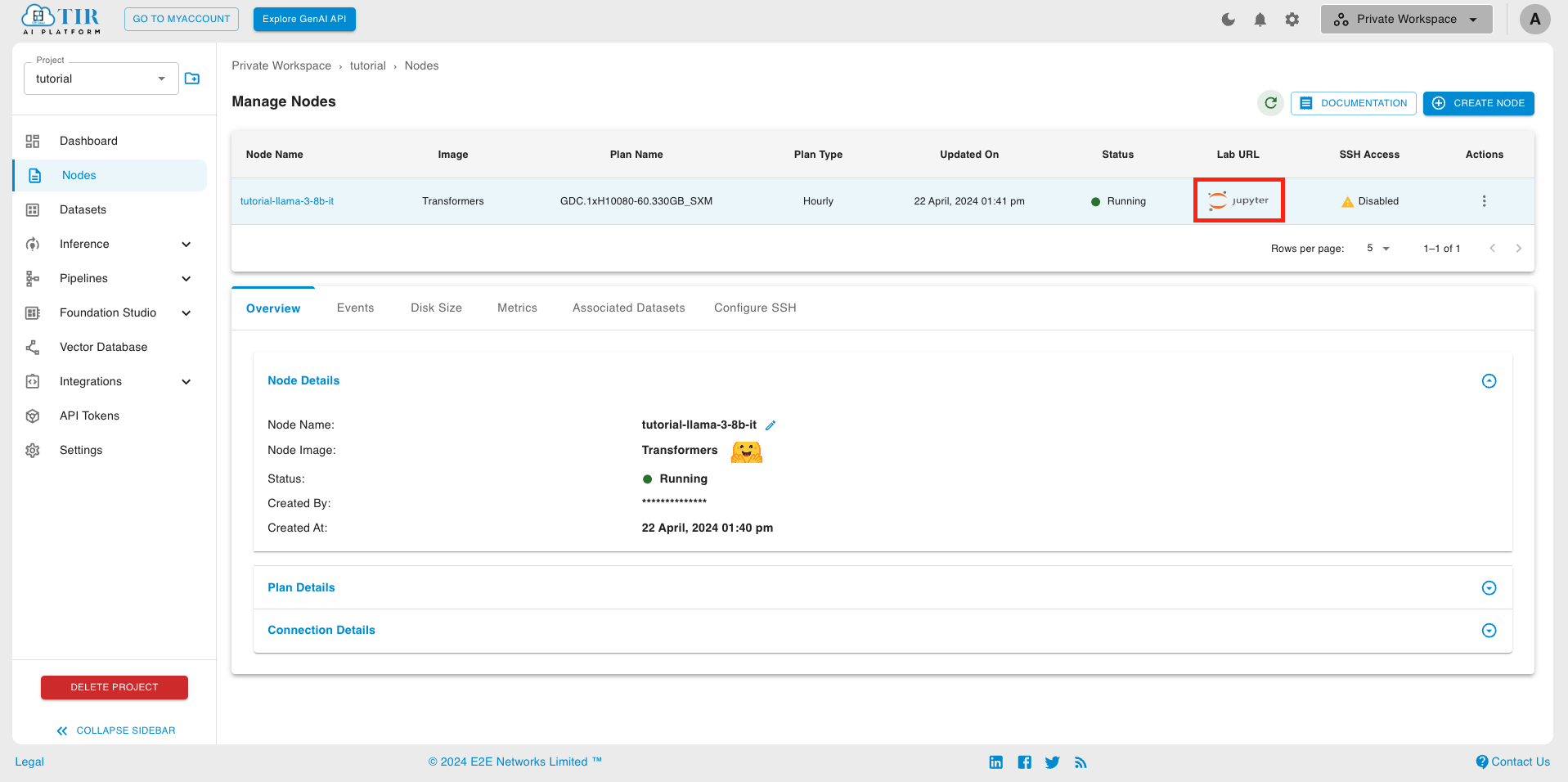Viewport: 1568px width, 782px height.
Task: Switch to the Events tab
Action: [355, 308]
